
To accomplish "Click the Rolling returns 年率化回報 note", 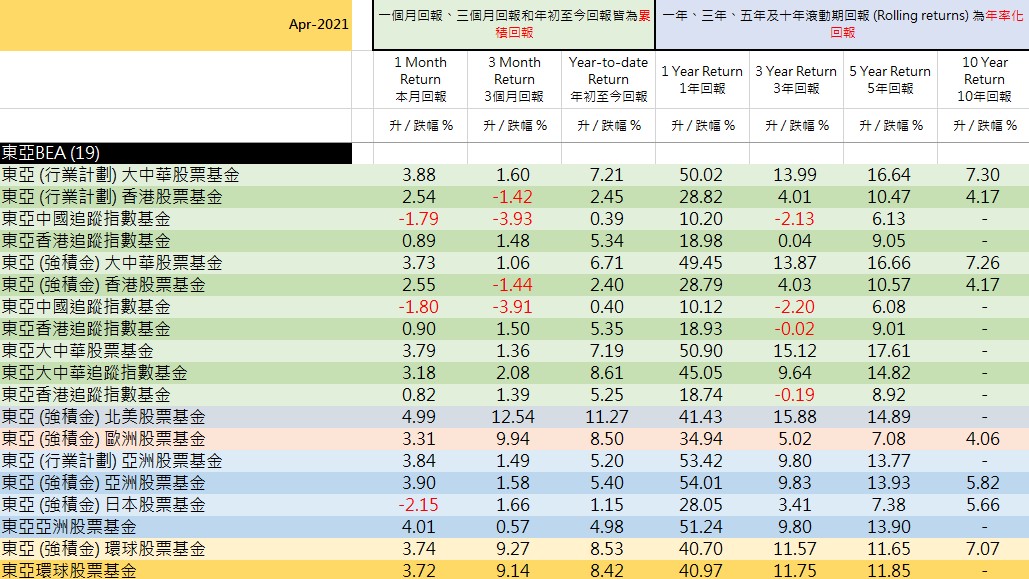I will pos(843,24).
